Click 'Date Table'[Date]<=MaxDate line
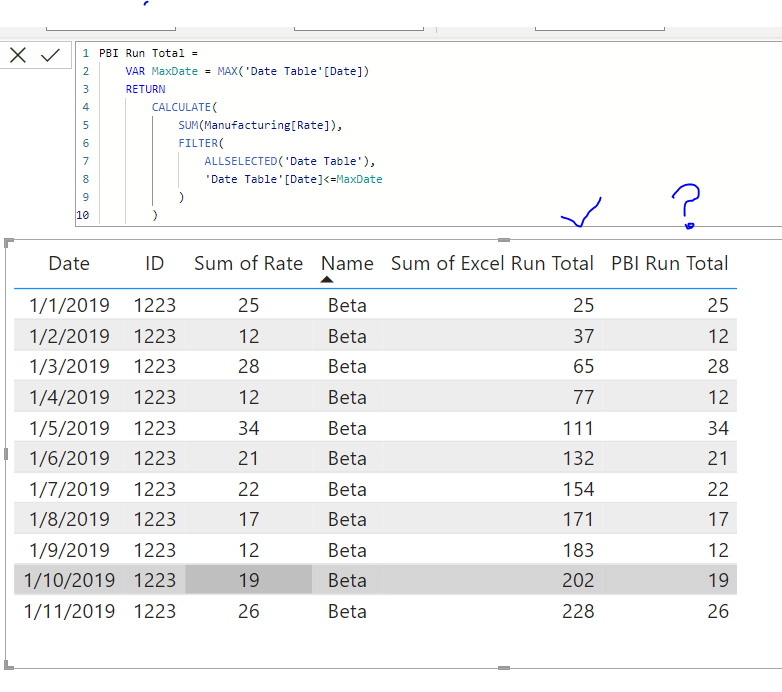This screenshot has width=782, height=692. (x=293, y=179)
